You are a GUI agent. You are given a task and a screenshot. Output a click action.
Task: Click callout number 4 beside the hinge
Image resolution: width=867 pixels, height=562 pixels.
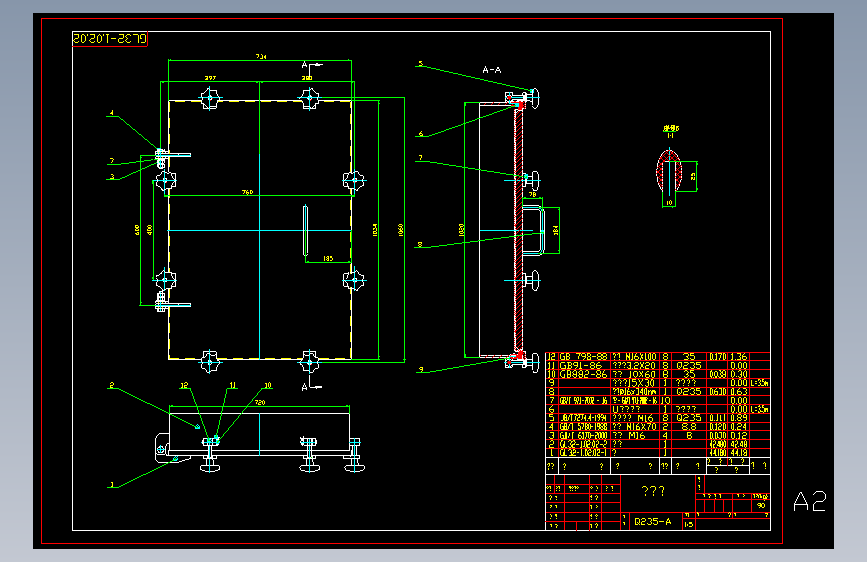(112, 113)
